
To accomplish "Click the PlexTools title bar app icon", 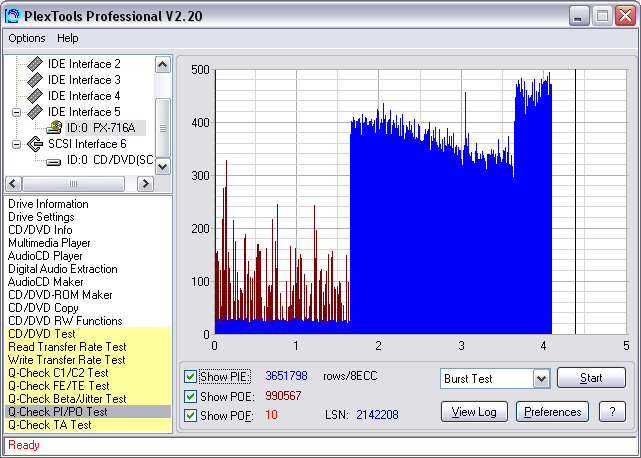I will [12, 16].
